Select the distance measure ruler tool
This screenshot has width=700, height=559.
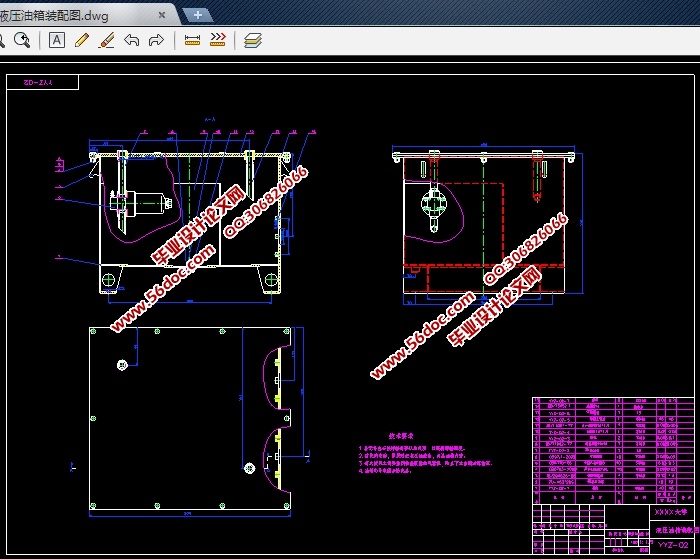(193, 40)
